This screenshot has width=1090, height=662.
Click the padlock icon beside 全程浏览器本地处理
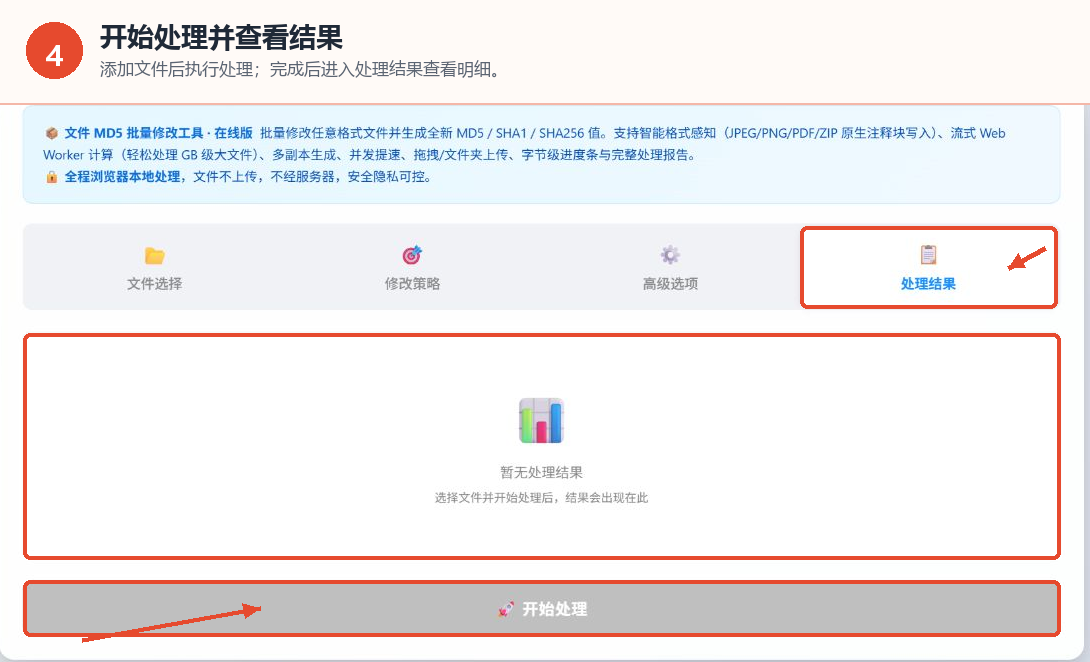click(51, 177)
